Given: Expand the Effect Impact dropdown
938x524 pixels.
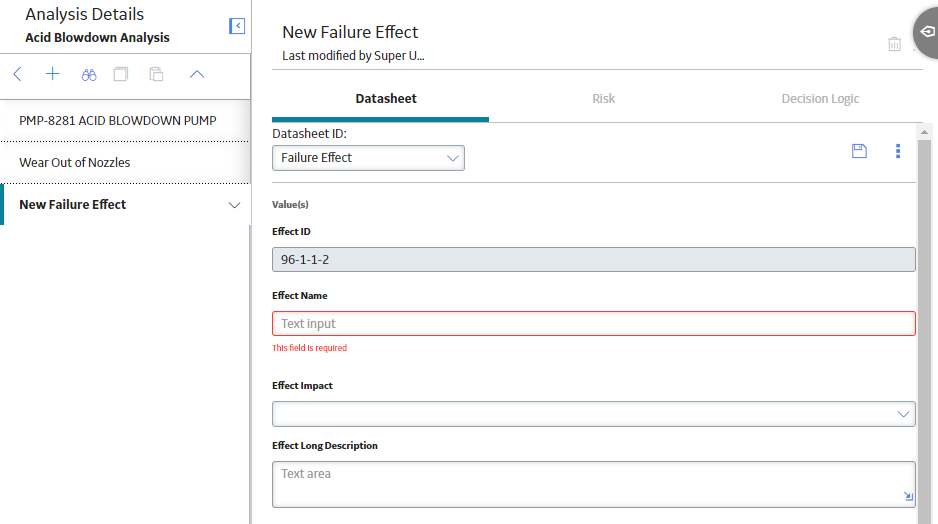Looking at the screenshot, I should pyautogui.click(x=593, y=414).
